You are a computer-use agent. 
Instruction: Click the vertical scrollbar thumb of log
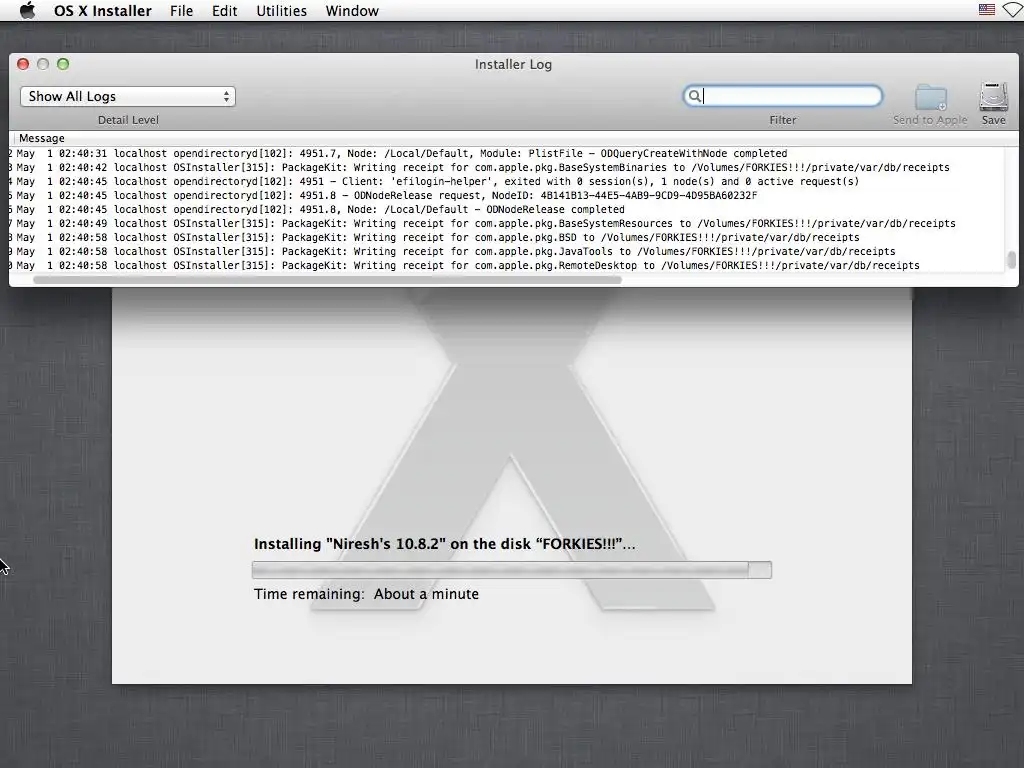tap(1012, 260)
